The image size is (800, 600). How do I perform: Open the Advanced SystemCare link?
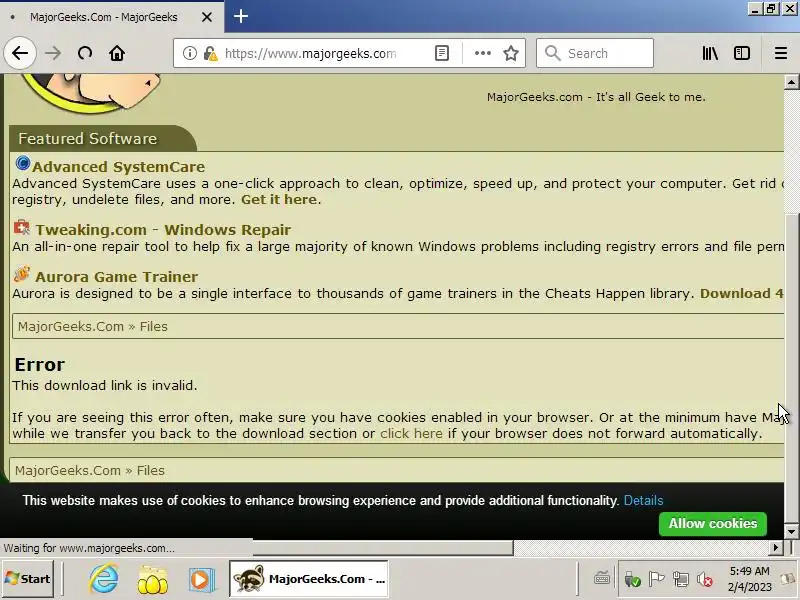pos(118,167)
